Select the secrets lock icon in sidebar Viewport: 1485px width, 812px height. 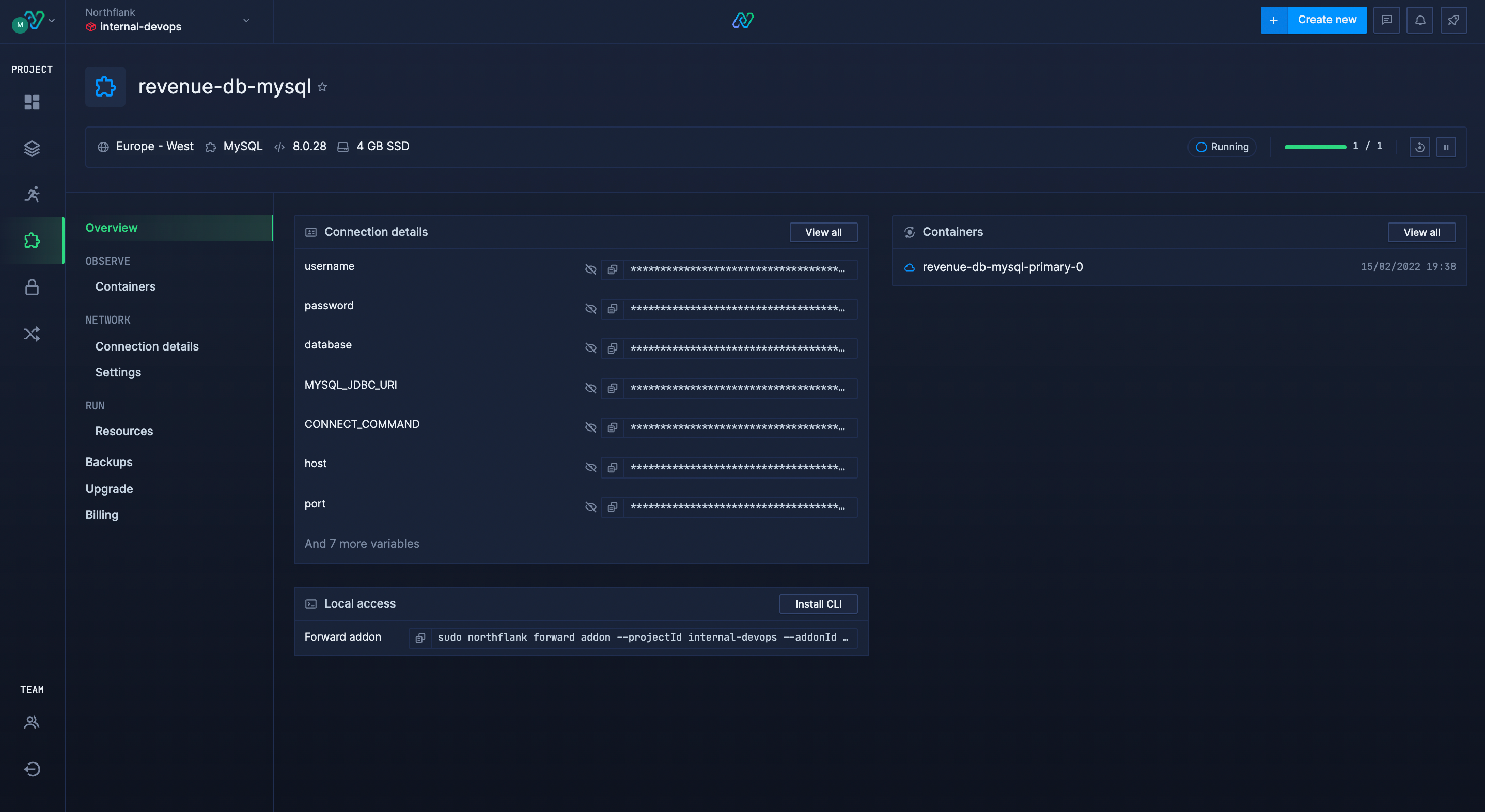pos(32,287)
